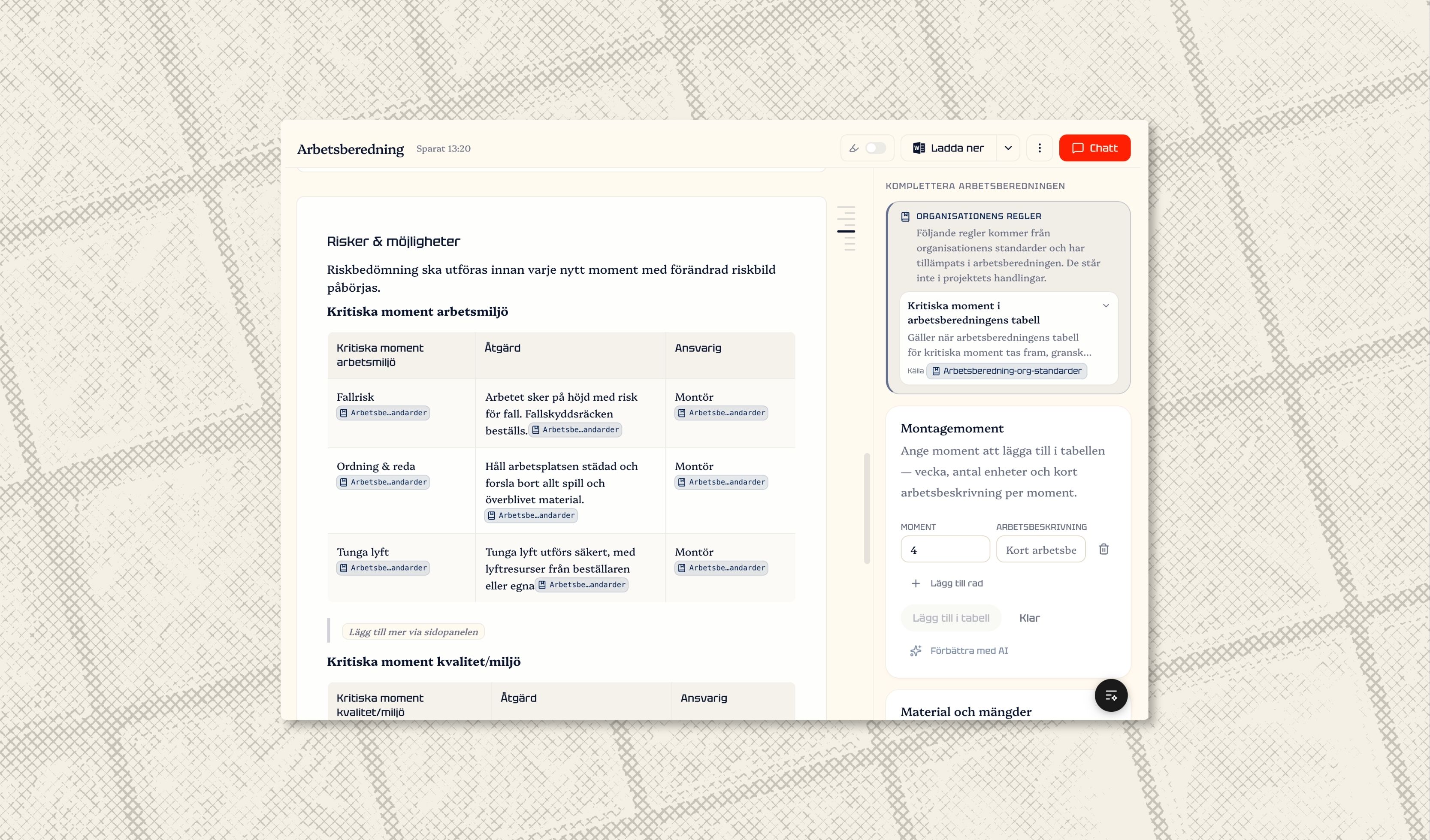
Task: Open the three-dot more options menu
Action: [1039, 148]
